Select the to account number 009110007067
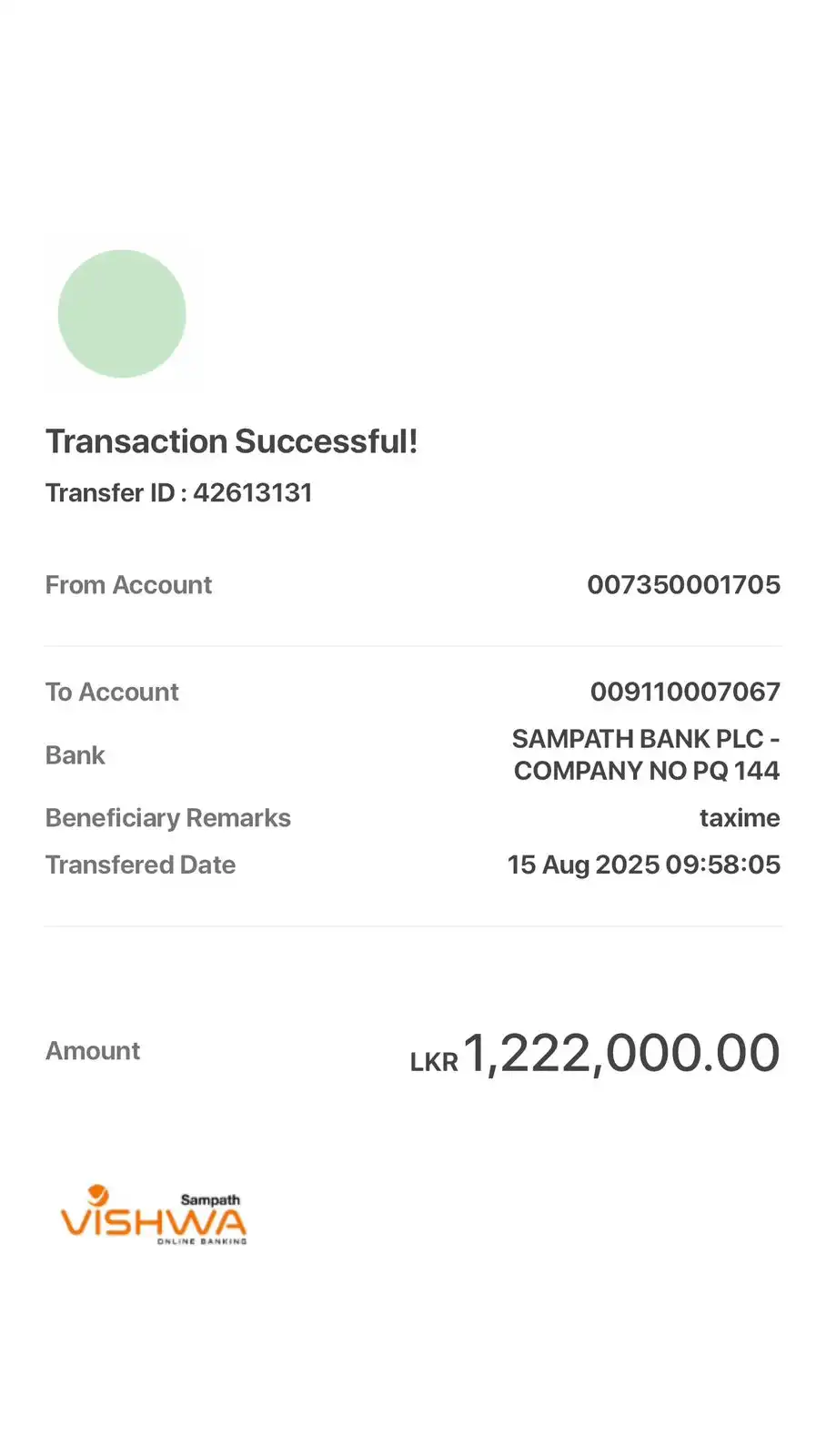 [685, 692]
